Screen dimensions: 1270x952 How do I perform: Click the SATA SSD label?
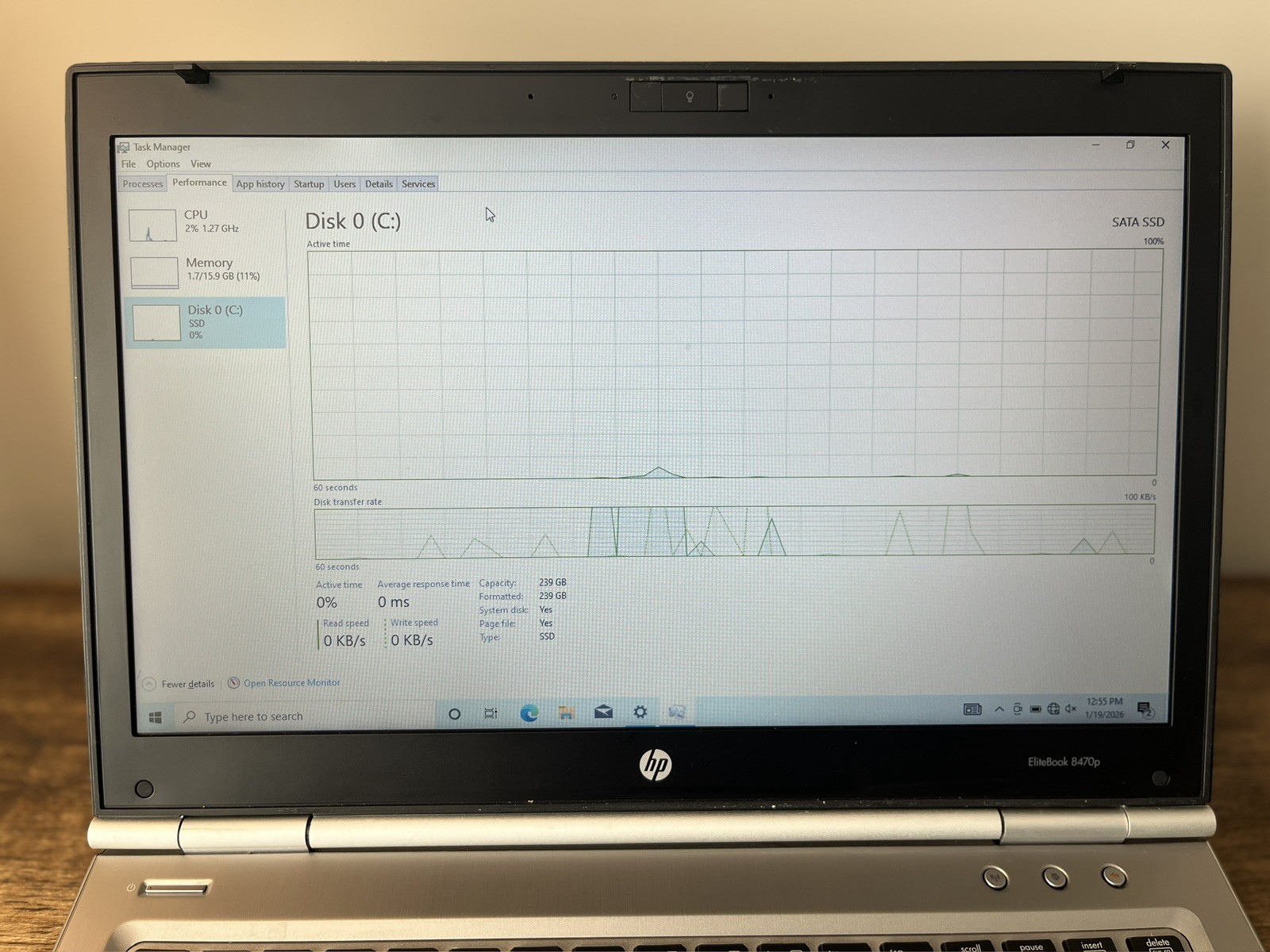point(1137,222)
